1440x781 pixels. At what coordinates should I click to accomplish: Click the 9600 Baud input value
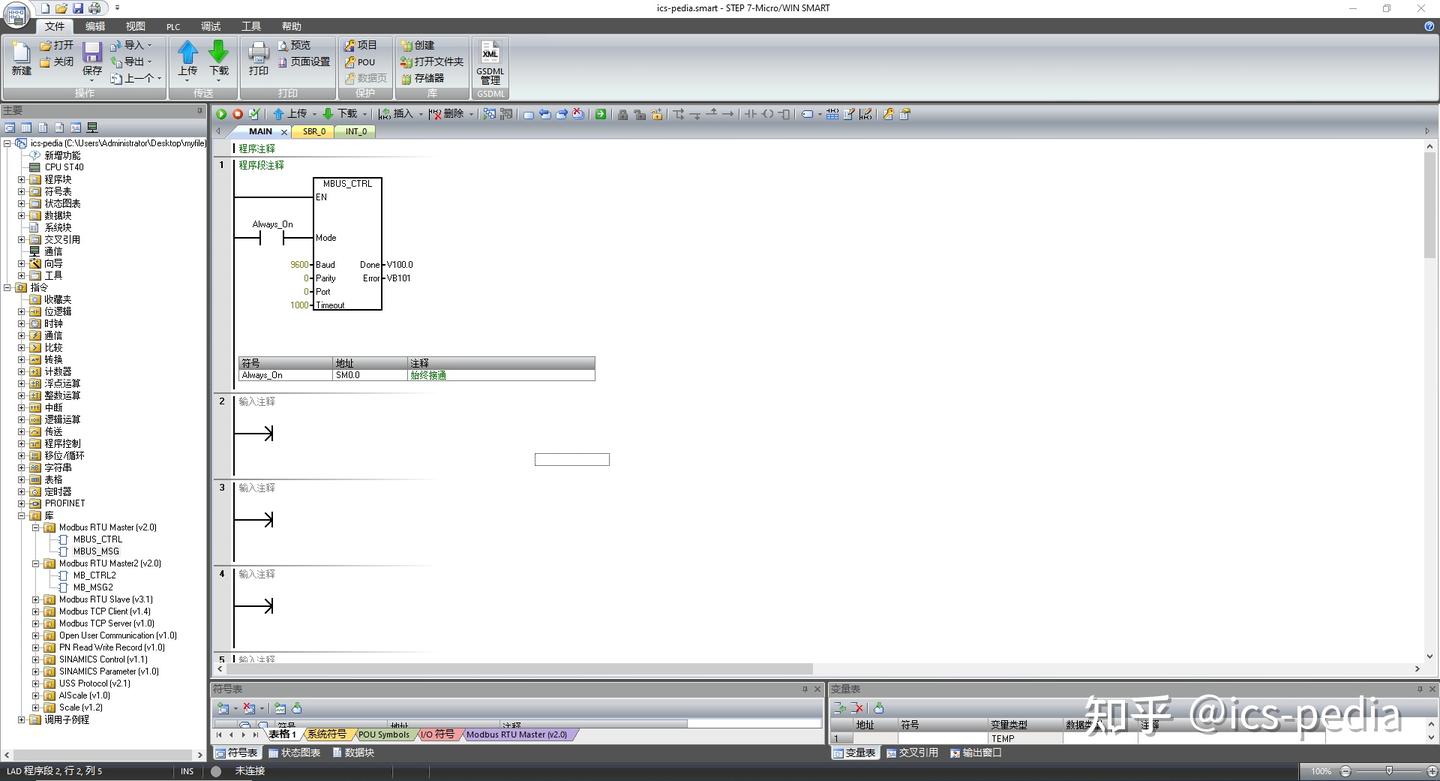click(x=299, y=265)
